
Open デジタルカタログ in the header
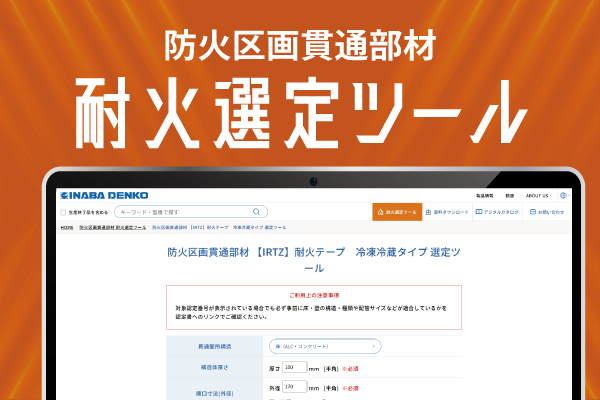click(497, 212)
